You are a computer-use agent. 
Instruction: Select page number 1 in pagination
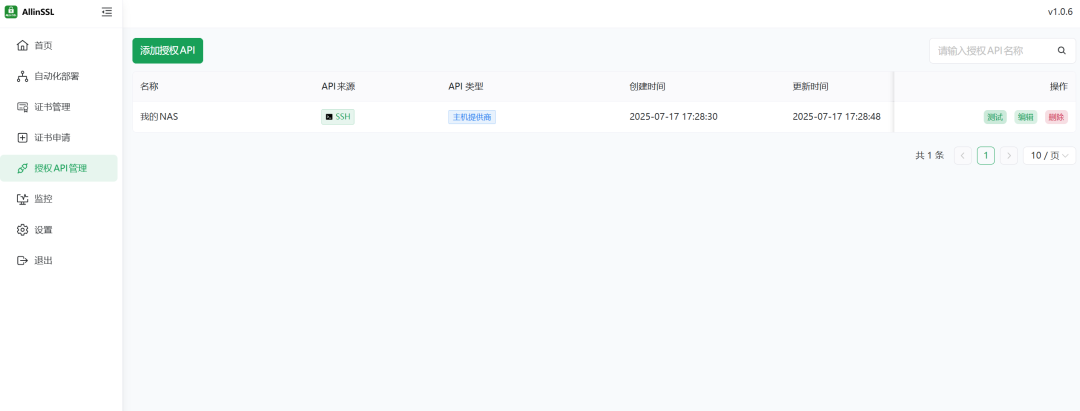point(986,156)
